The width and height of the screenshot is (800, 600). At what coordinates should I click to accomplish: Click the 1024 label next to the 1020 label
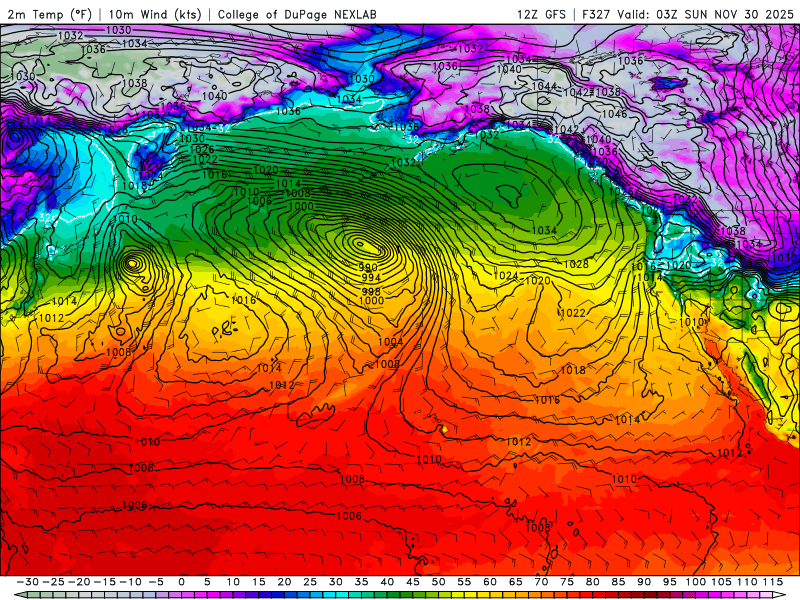coord(506,276)
